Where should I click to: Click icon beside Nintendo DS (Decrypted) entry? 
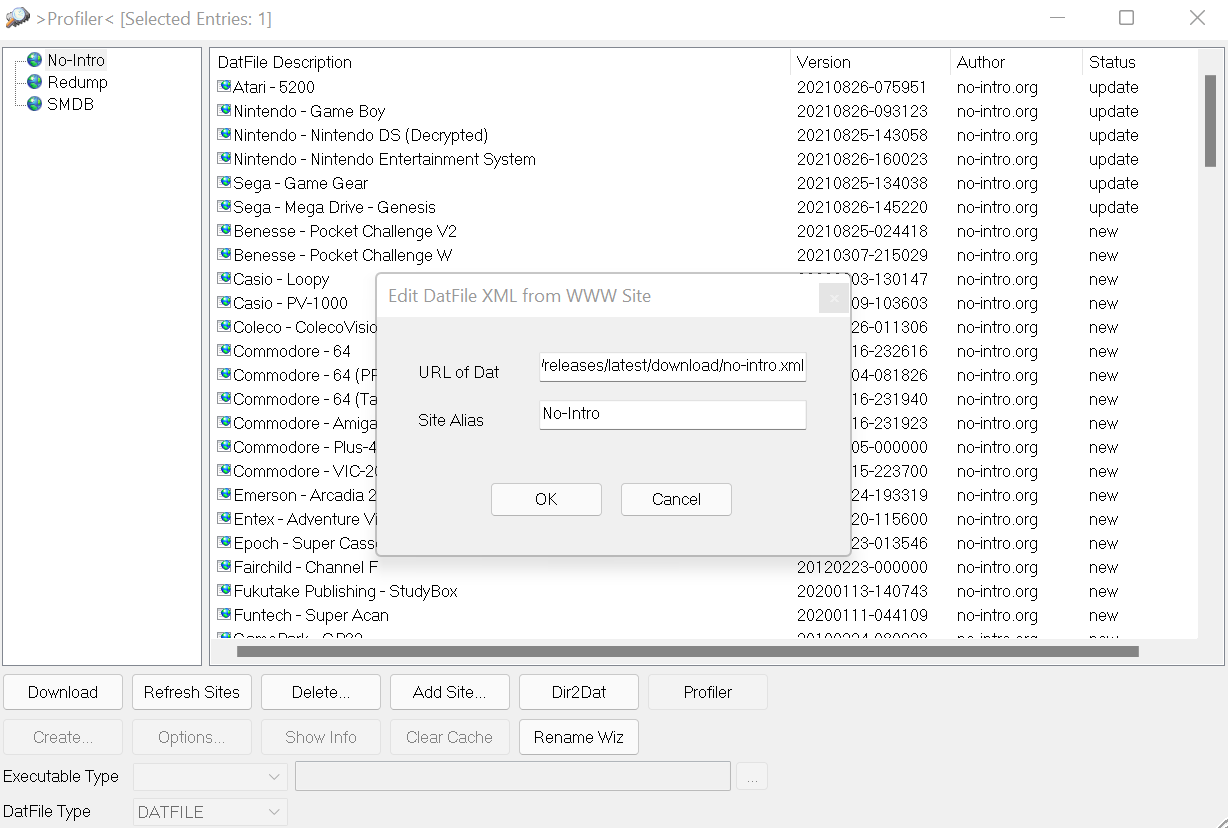coord(225,134)
